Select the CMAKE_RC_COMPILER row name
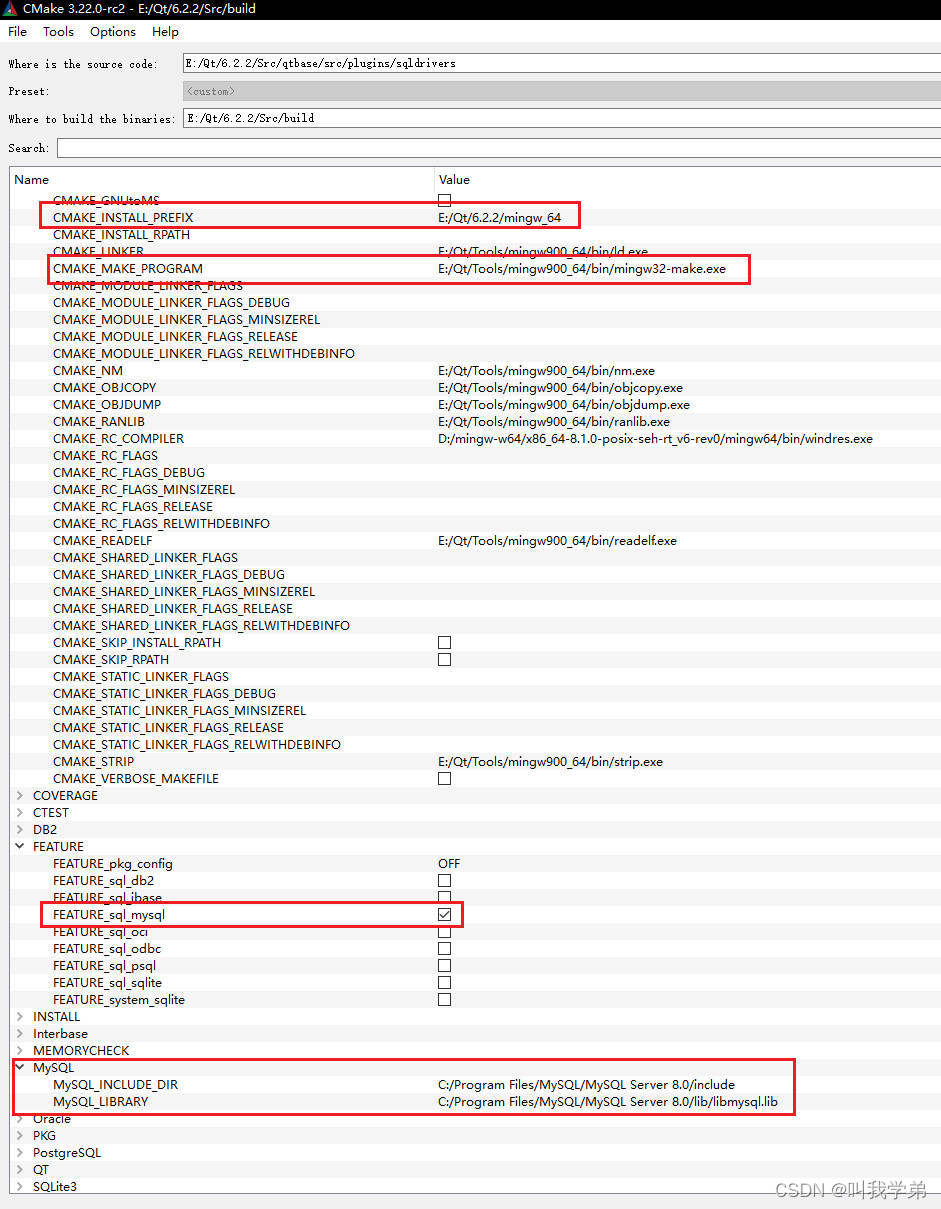941x1209 pixels. (x=118, y=438)
